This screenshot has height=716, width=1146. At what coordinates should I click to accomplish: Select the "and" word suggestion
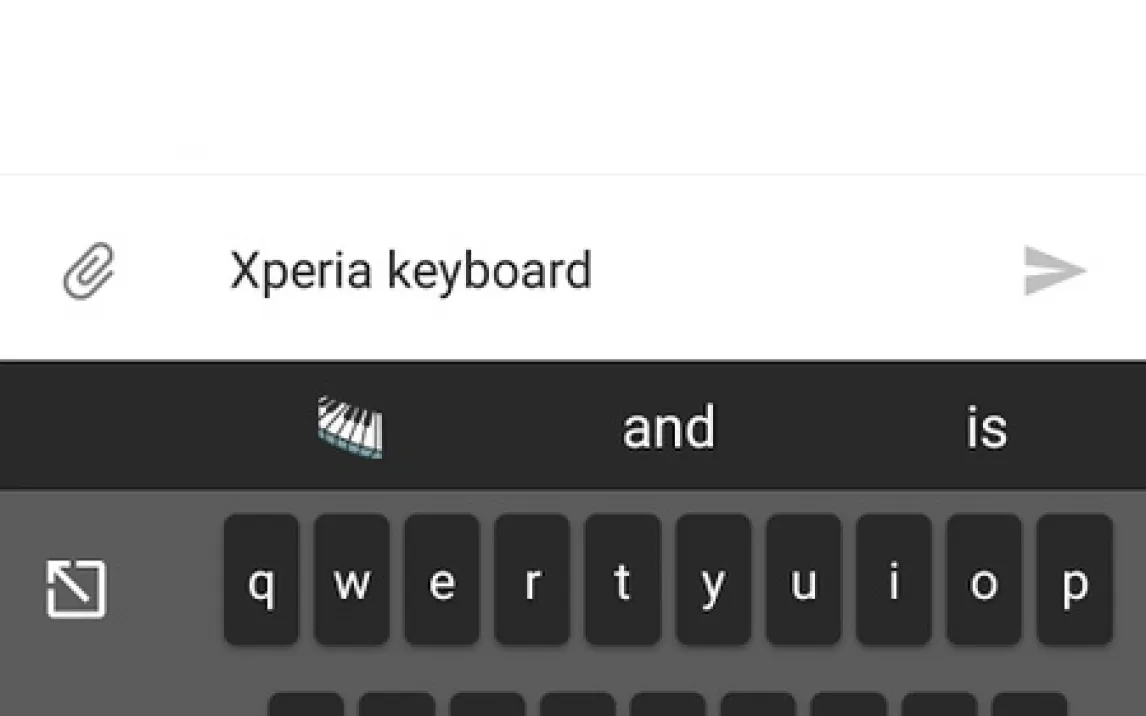click(x=668, y=428)
